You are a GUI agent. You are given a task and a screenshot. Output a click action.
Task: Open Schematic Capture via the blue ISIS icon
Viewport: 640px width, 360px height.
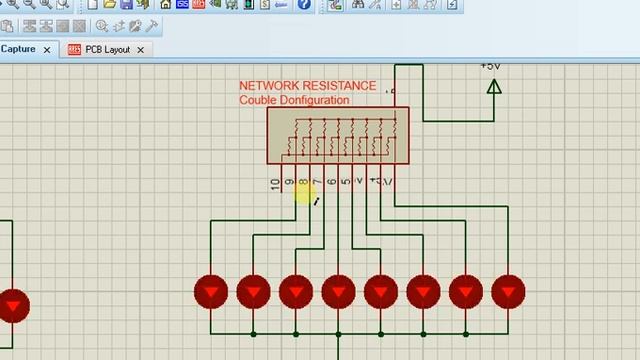click(182, 4)
